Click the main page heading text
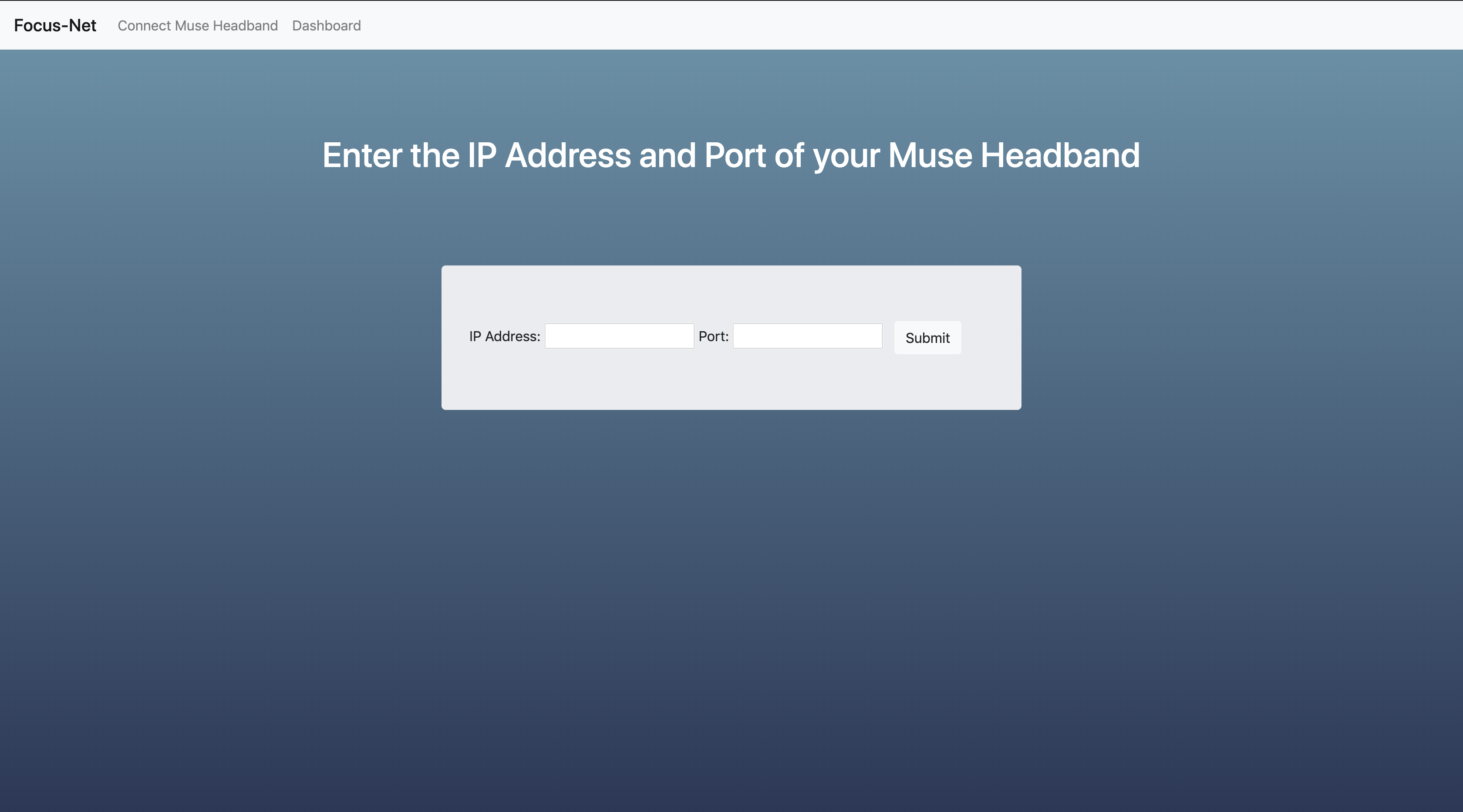This screenshot has height=812, width=1463. [731, 155]
